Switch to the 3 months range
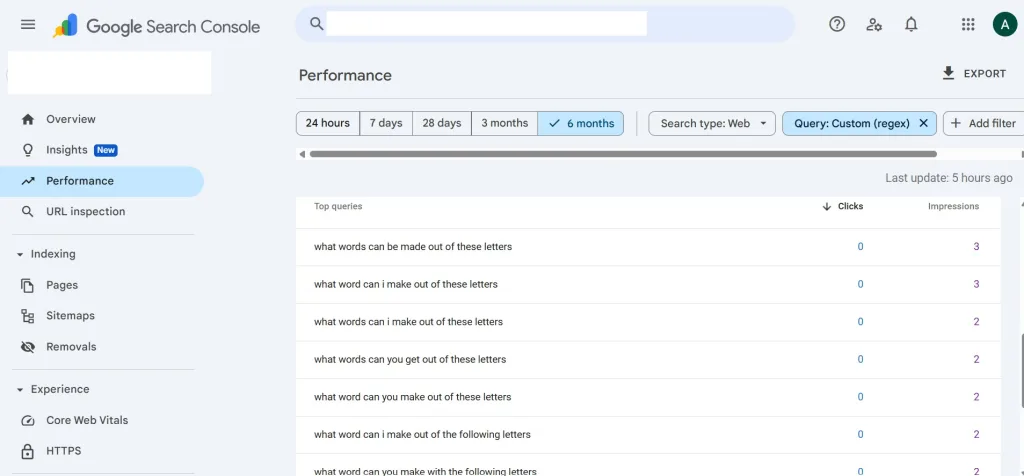 [x=504, y=123]
